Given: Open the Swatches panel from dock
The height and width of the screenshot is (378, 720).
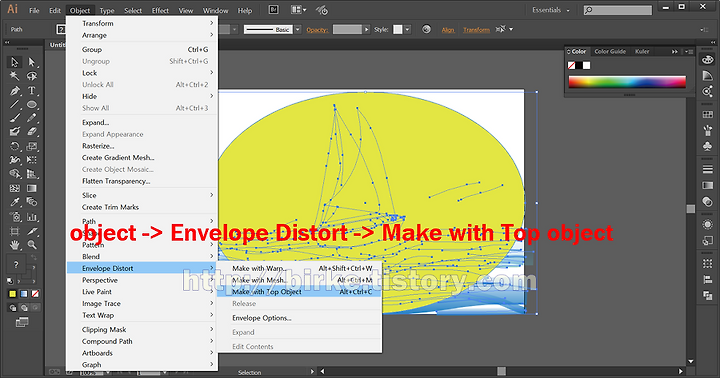Looking at the screenshot, I should point(708,114).
